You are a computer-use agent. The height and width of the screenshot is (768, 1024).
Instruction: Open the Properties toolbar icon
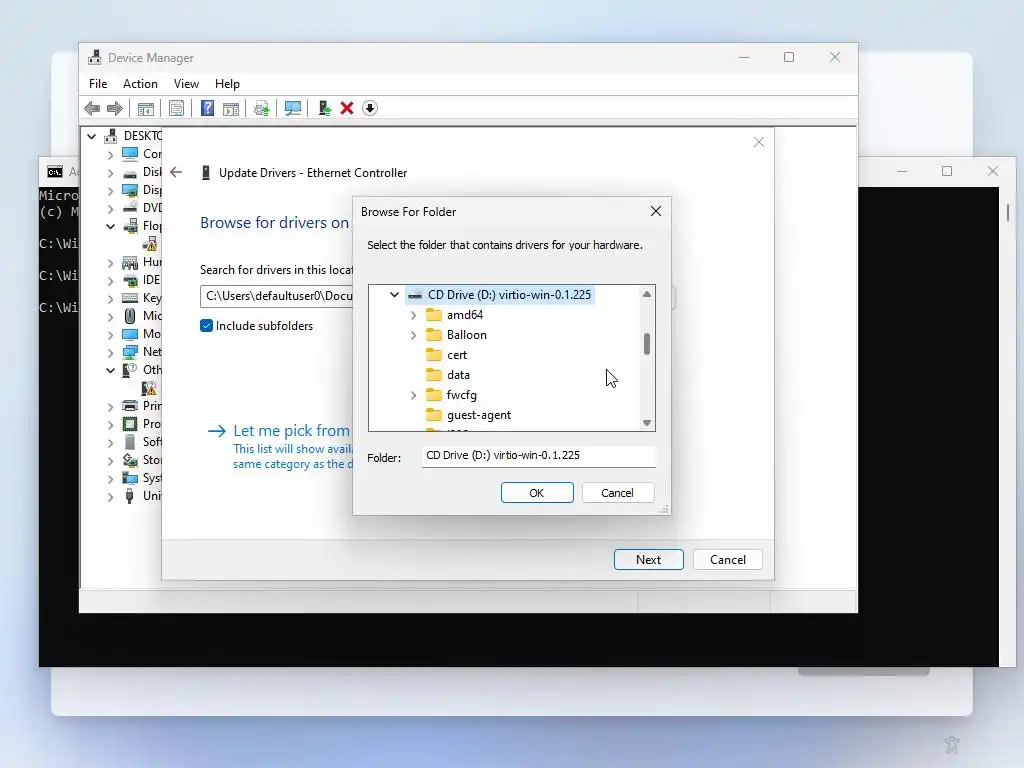pos(176,108)
